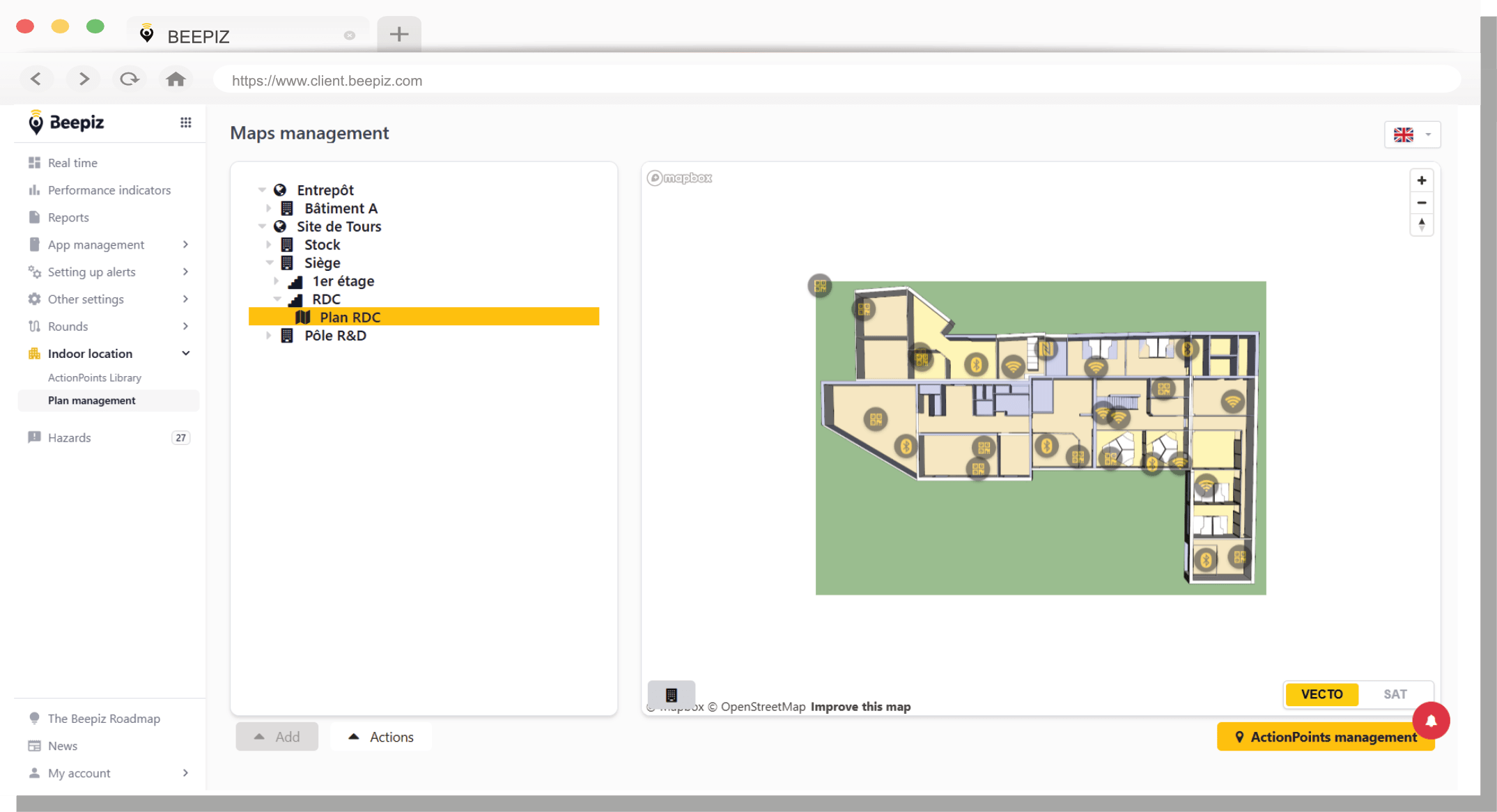This screenshot has width=1497, height=812.
Task: Collapse the Site de Tours node
Action: [x=261, y=226]
